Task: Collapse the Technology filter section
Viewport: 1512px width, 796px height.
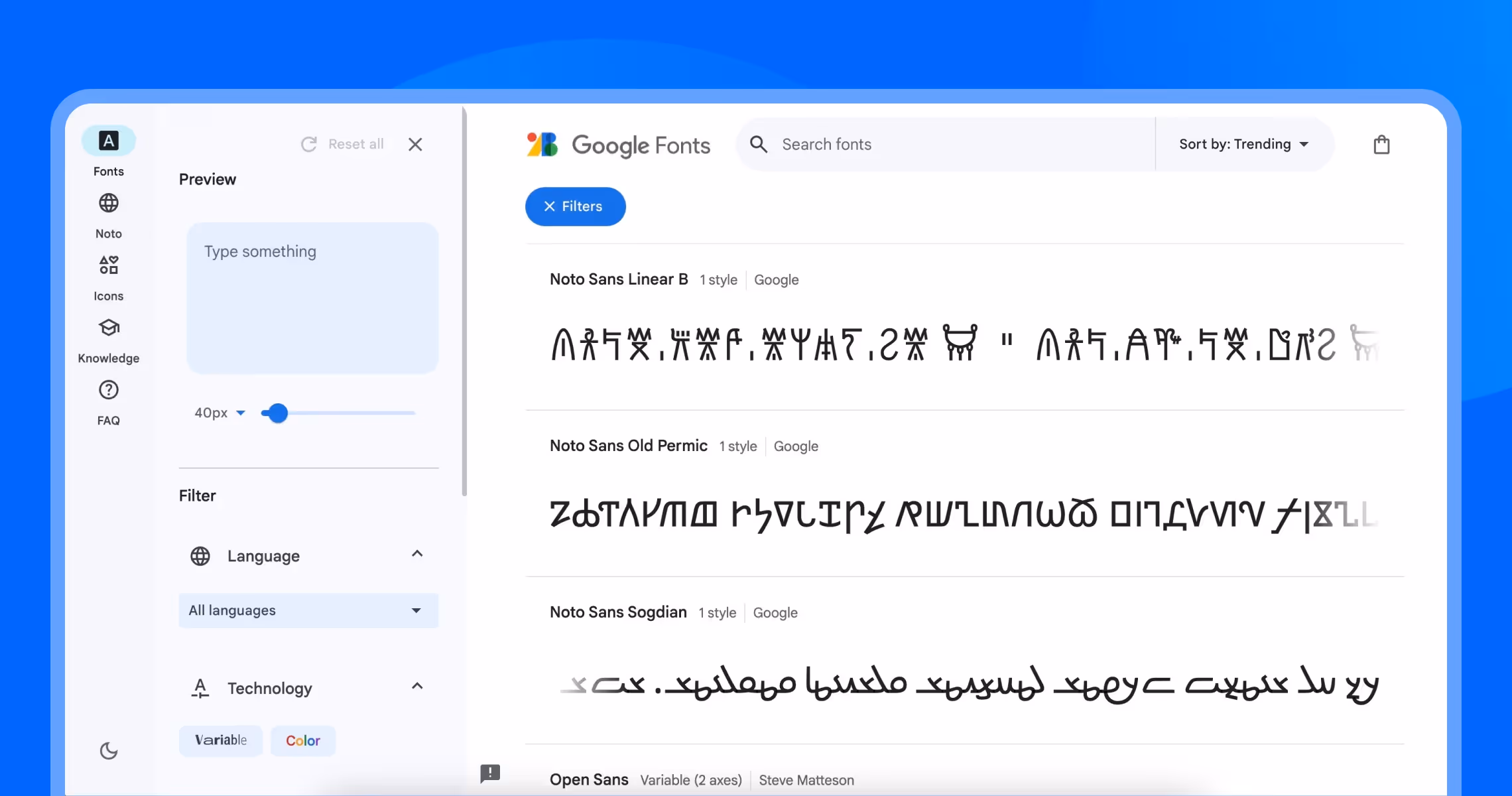Action: (417, 687)
